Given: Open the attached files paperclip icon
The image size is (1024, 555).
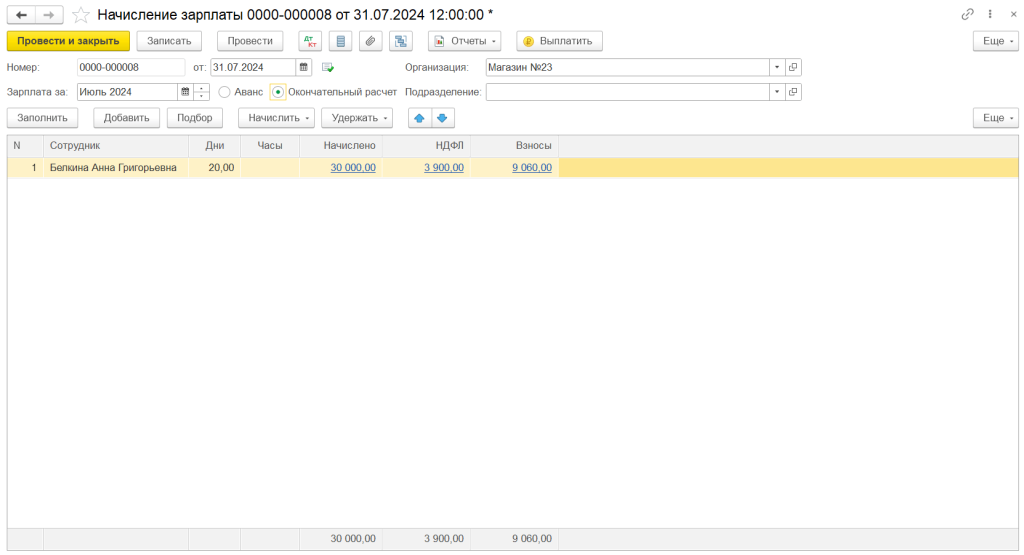Looking at the screenshot, I should pyautogui.click(x=371, y=41).
